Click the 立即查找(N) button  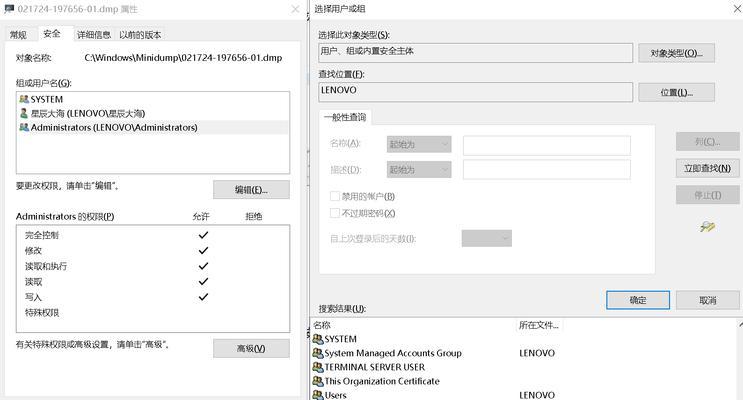click(x=707, y=168)
